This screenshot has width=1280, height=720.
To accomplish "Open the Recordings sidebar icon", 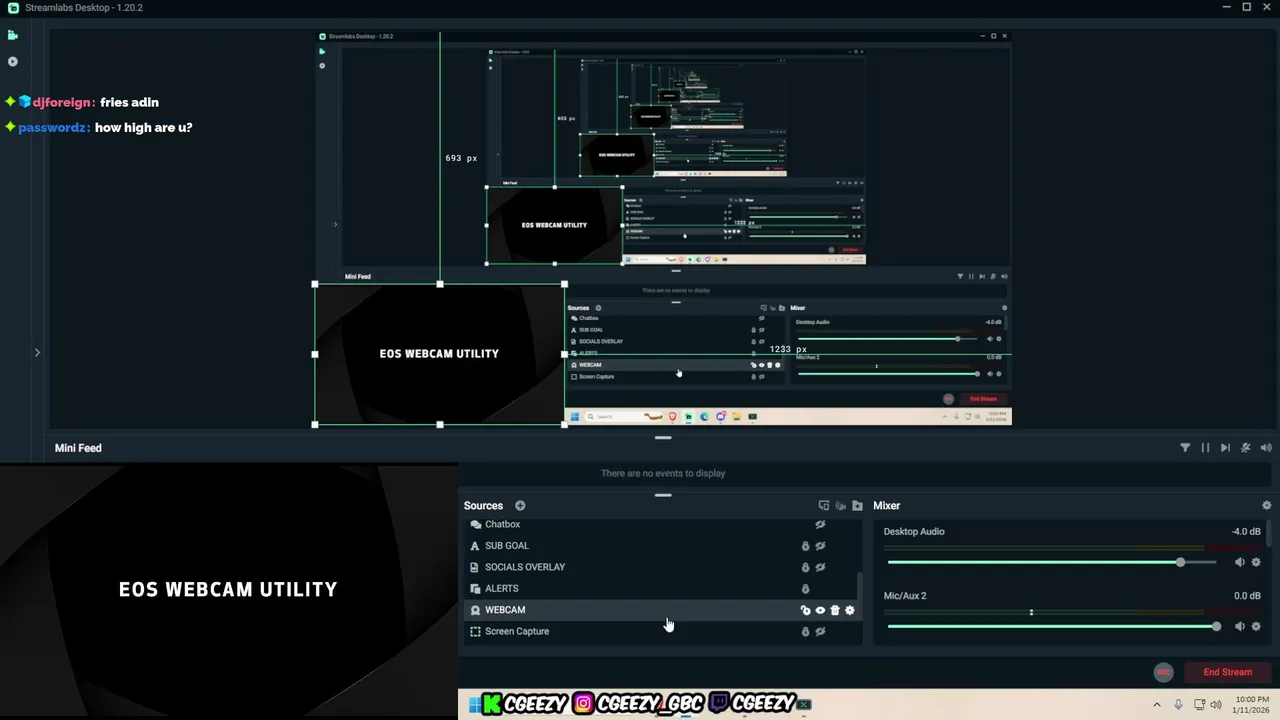I will pyautogui.click(x=13, y=62).
